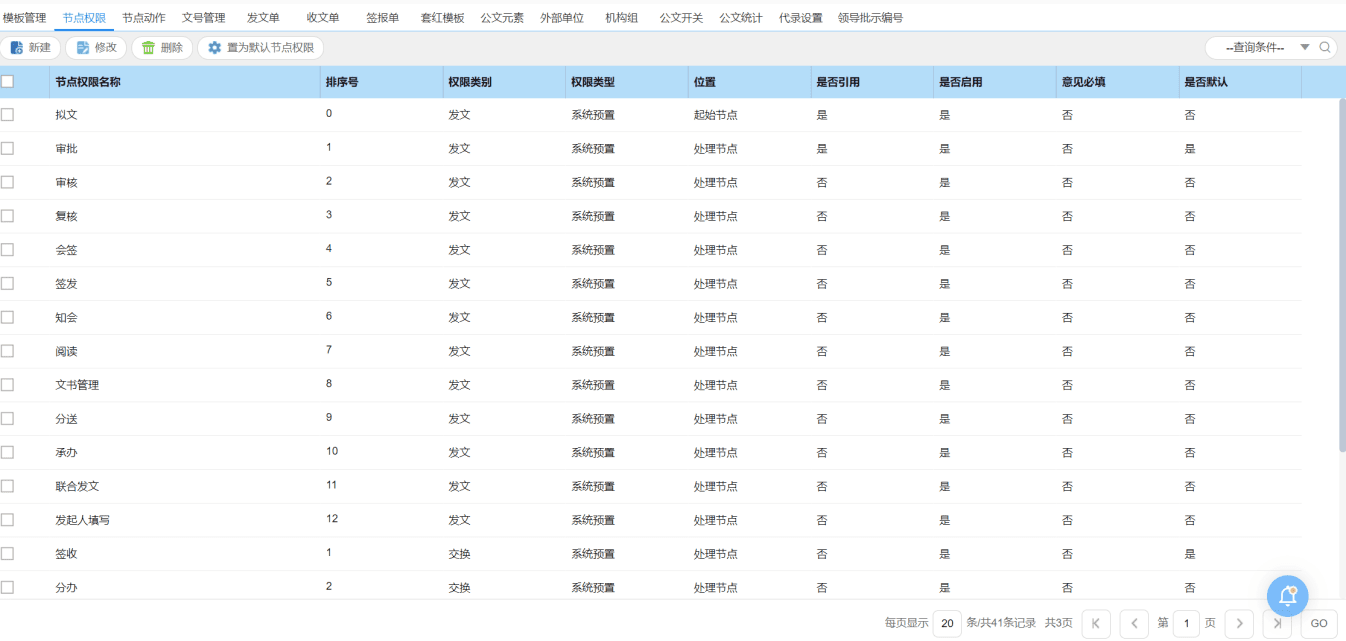Click the 联合发文 name cell
This screenshot has width=1346, height=641.
[x=77, y=486]
